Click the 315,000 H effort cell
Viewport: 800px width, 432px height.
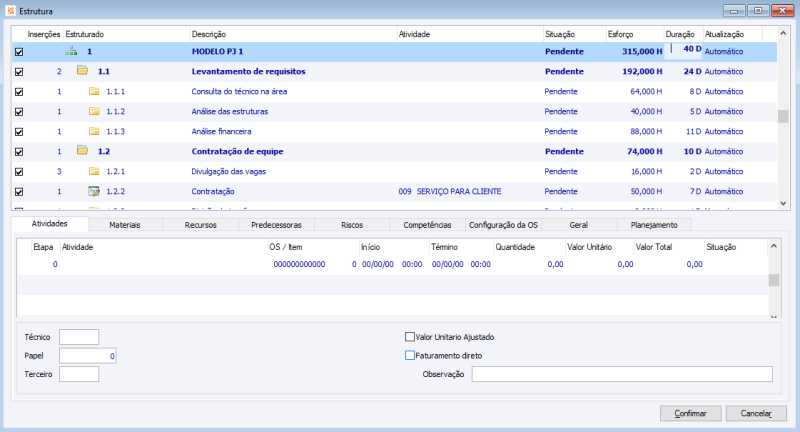click(642, 52)
